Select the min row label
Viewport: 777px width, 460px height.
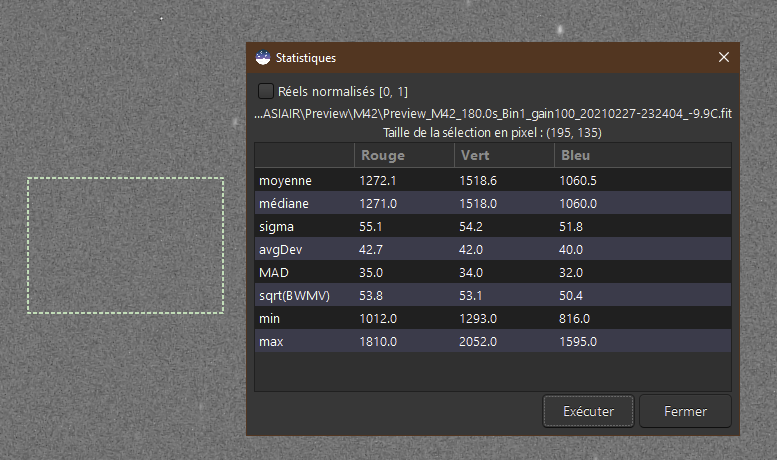(x=269, y=318)
